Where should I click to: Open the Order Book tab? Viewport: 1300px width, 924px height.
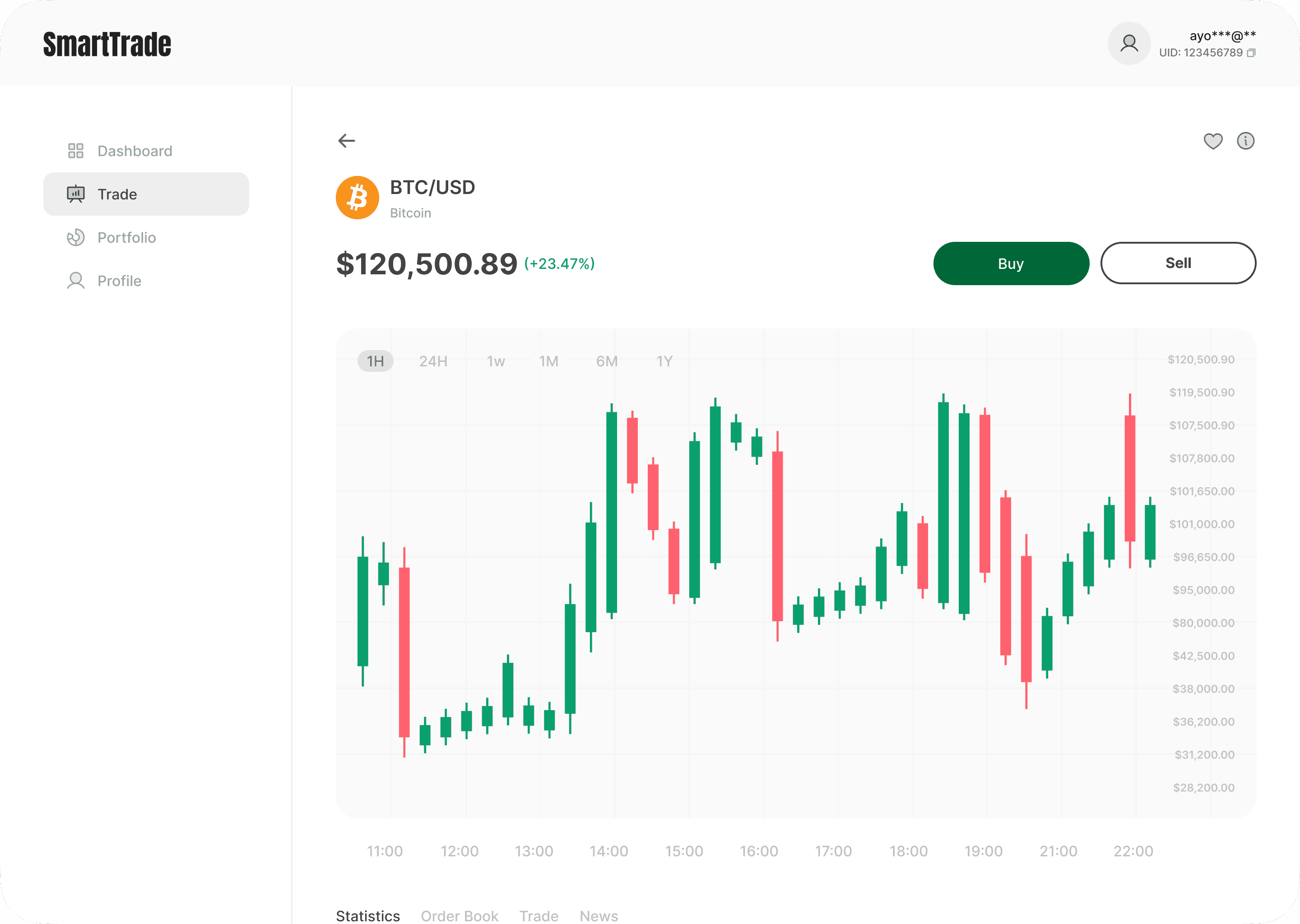click(460, 915)
